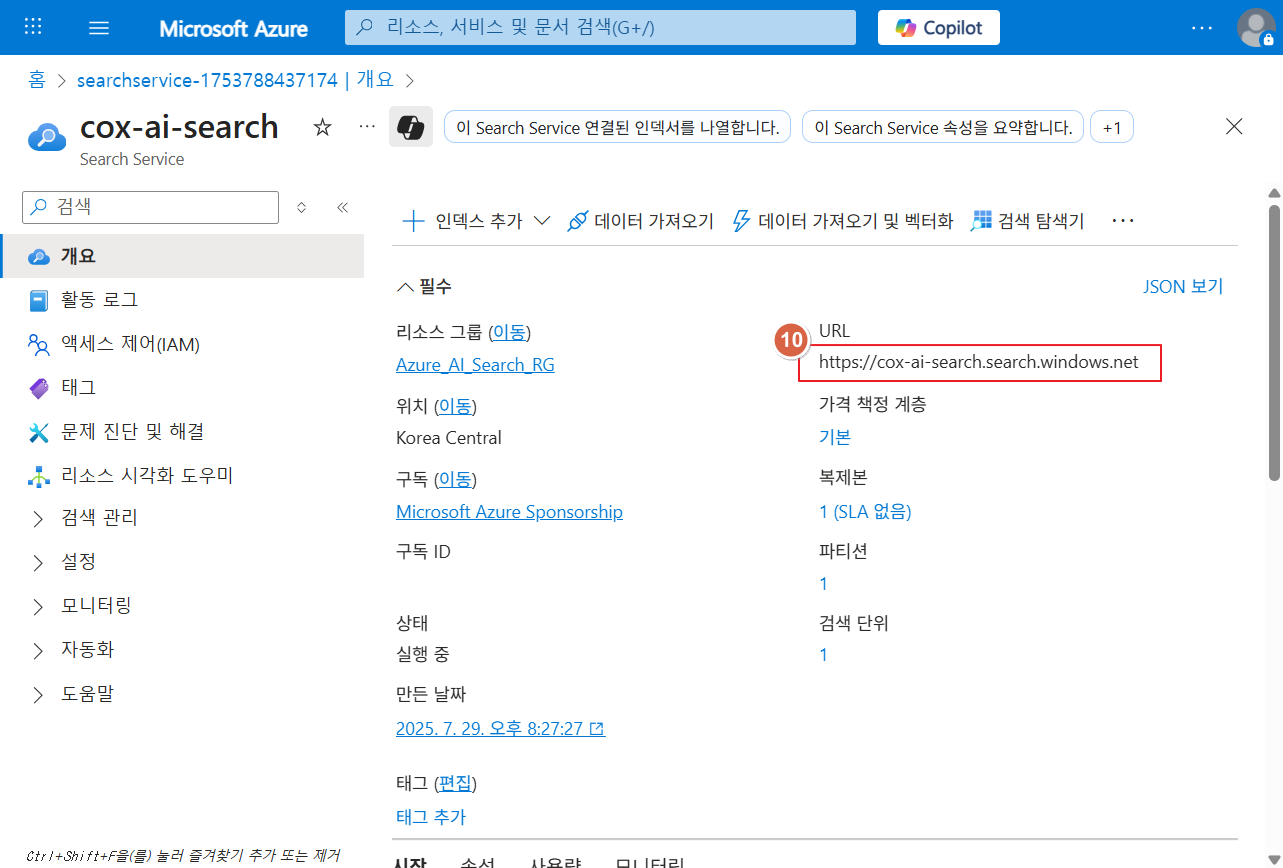Screen dimensions: 1283x868
Task: Open the 인덱스 추가 dropdown arrow
Action: pyautogui.click(x=542, y=221)
